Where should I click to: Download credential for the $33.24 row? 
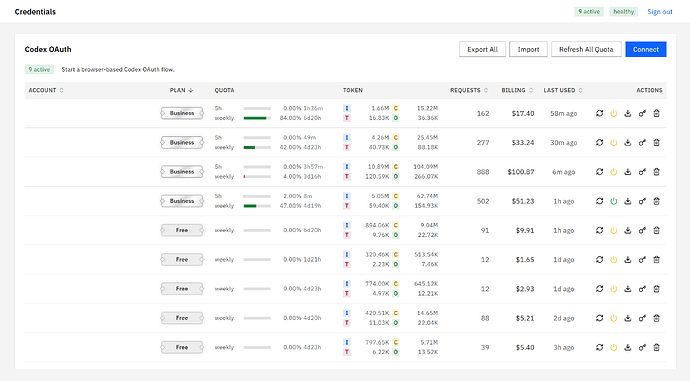coord(628,143)
